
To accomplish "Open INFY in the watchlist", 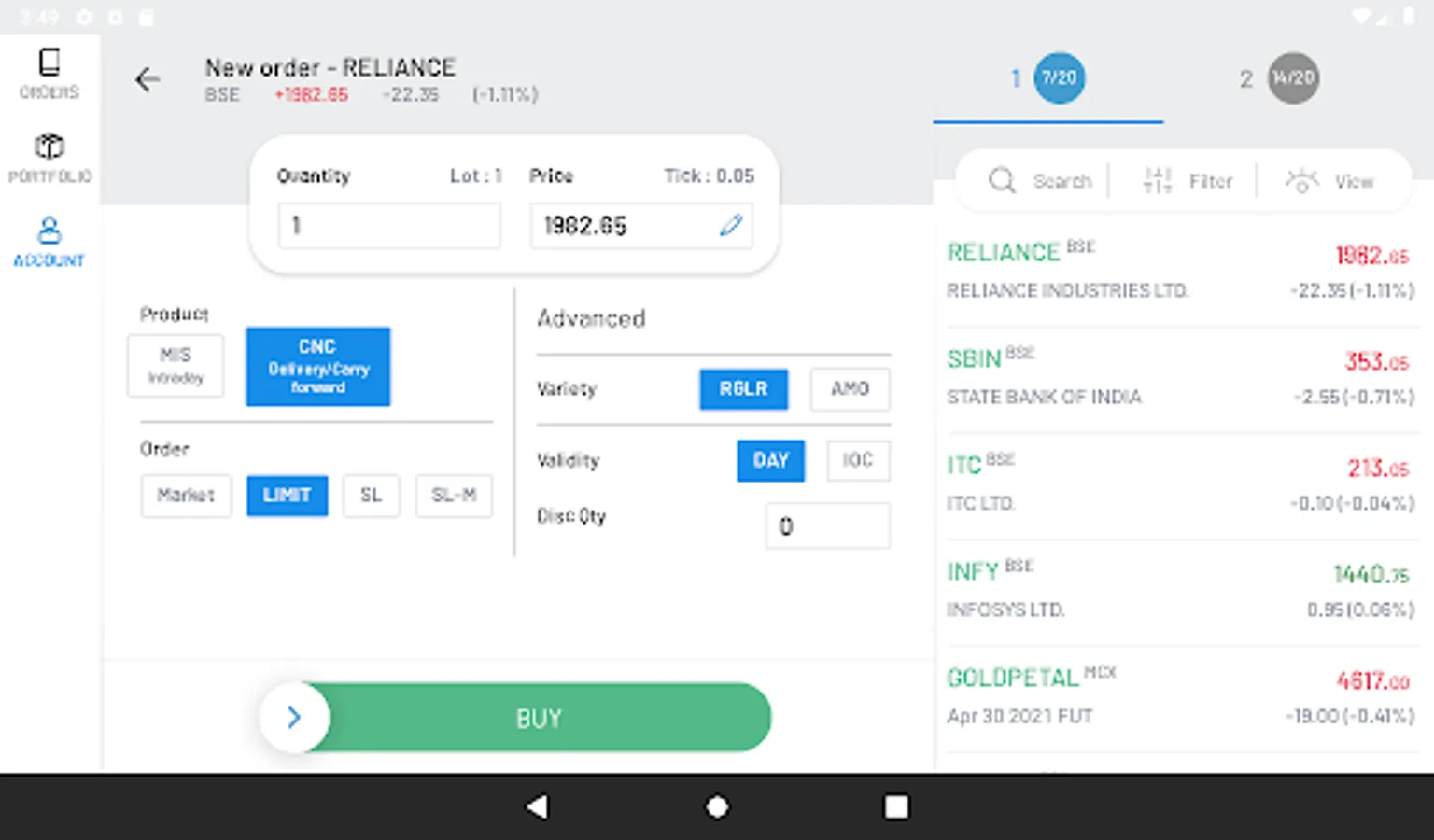I will pyautogui.click(x=1180, y=591).
